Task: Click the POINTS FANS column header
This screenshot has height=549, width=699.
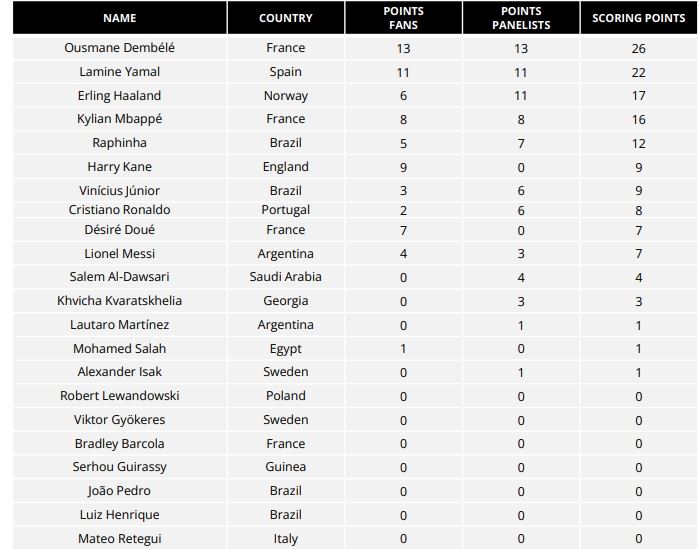Action: (x=403, y=18)
